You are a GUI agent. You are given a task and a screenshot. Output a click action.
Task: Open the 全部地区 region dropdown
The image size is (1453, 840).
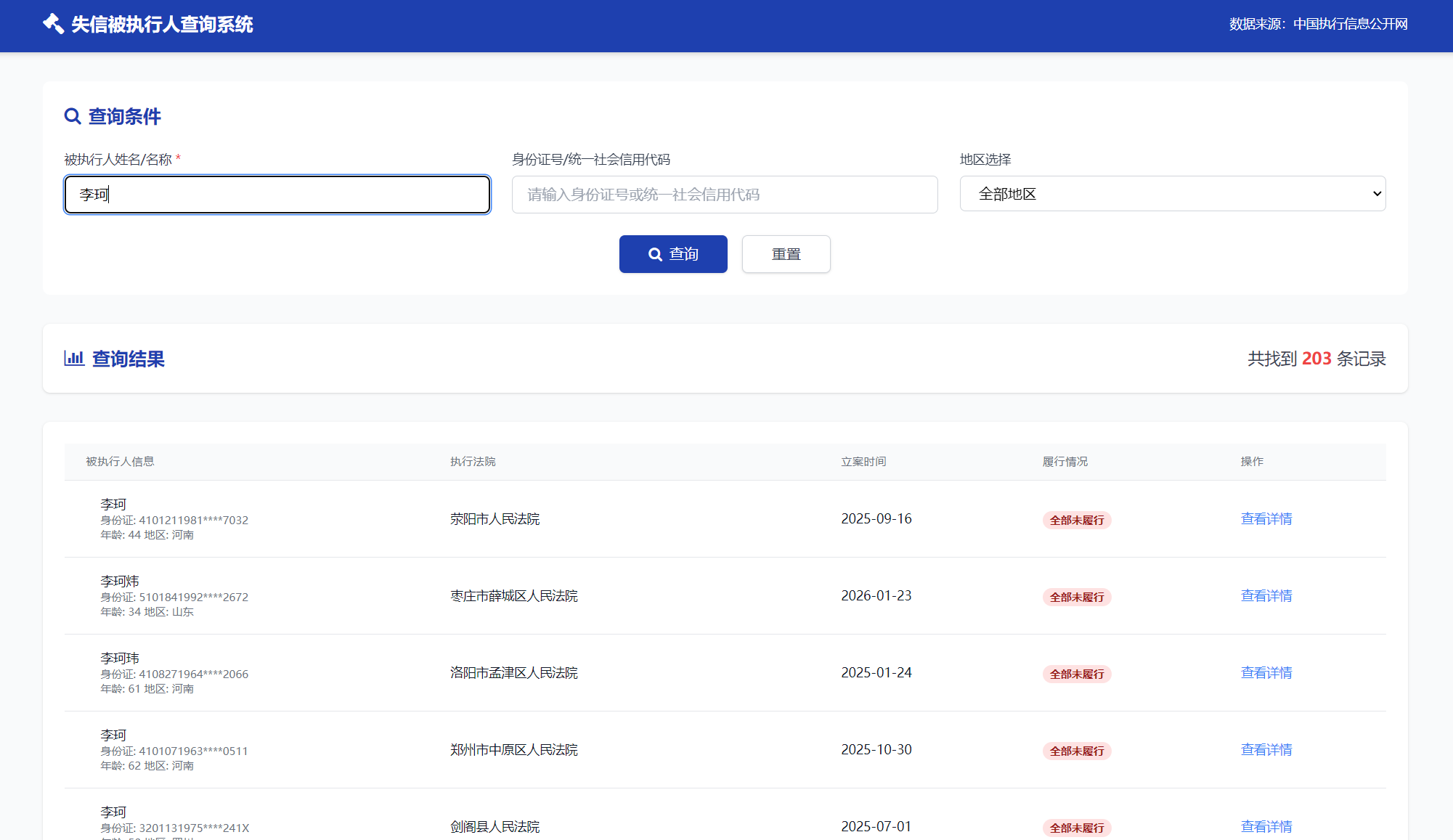point(1172,193)
